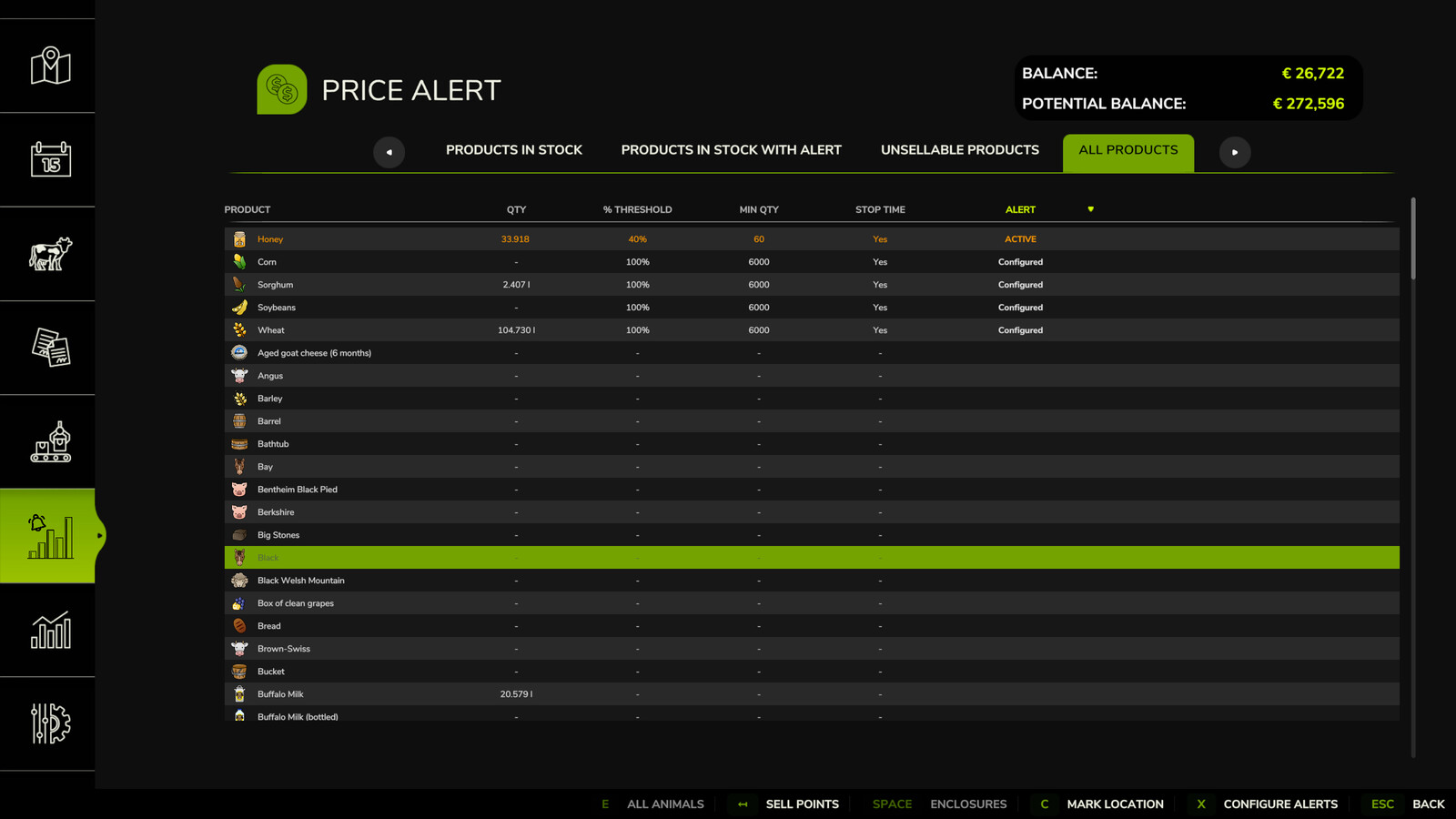Select the Box of clean grapes row

click(x=812, y=603)
